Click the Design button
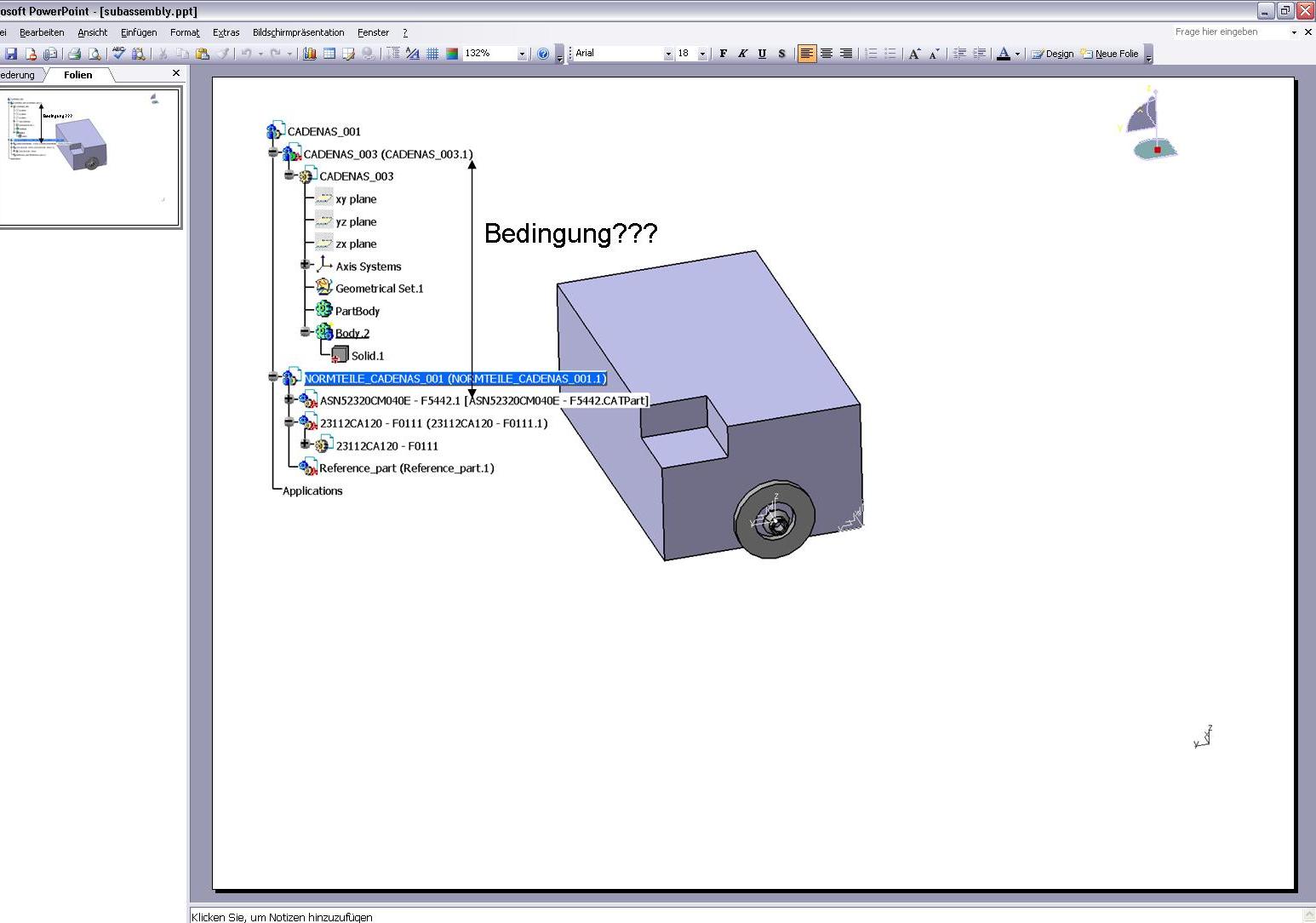Viewport: 1316px width, 923px height. tap(1052, 54)
